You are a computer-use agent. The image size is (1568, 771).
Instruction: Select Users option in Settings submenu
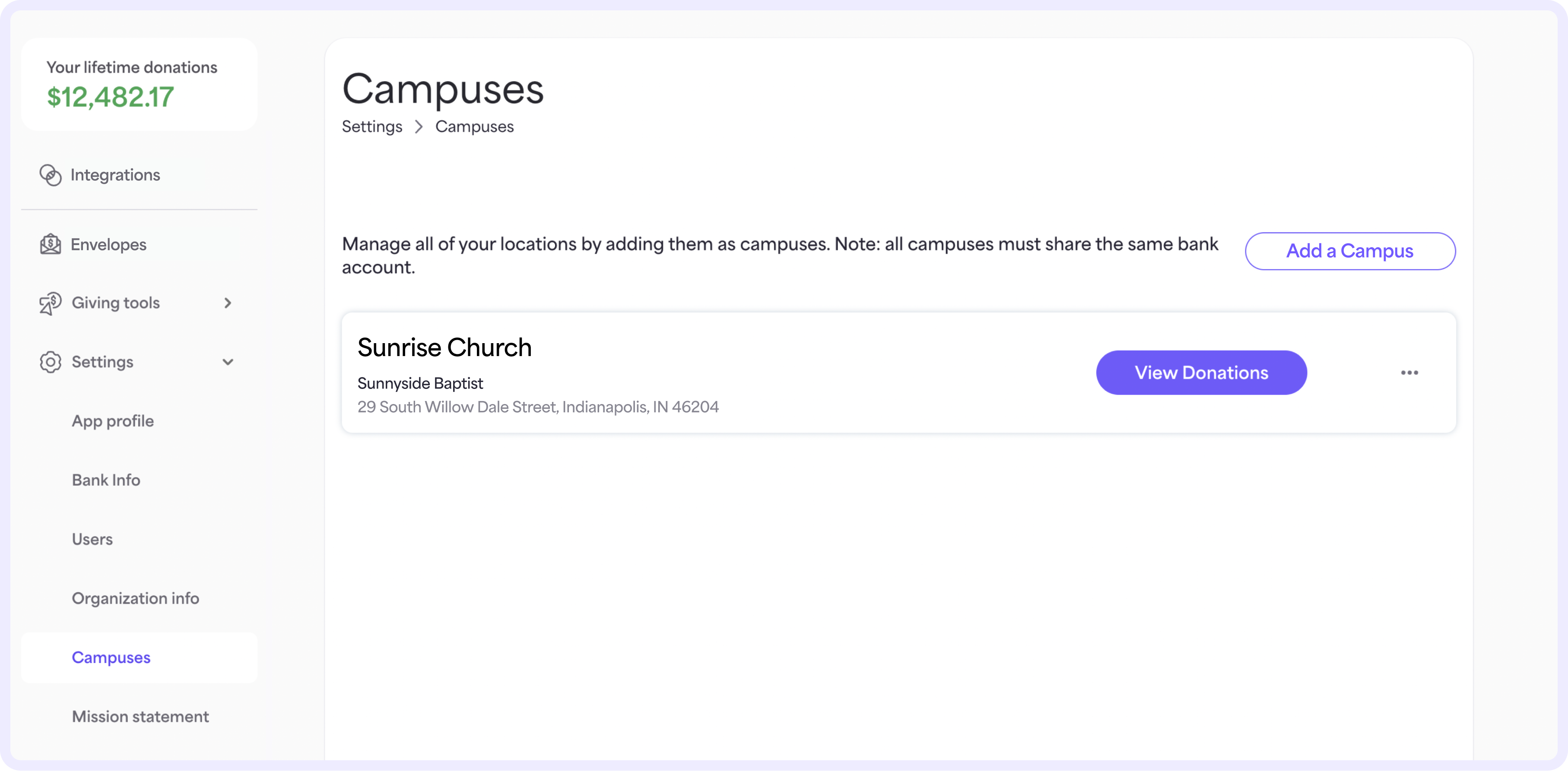click(92, 539)
